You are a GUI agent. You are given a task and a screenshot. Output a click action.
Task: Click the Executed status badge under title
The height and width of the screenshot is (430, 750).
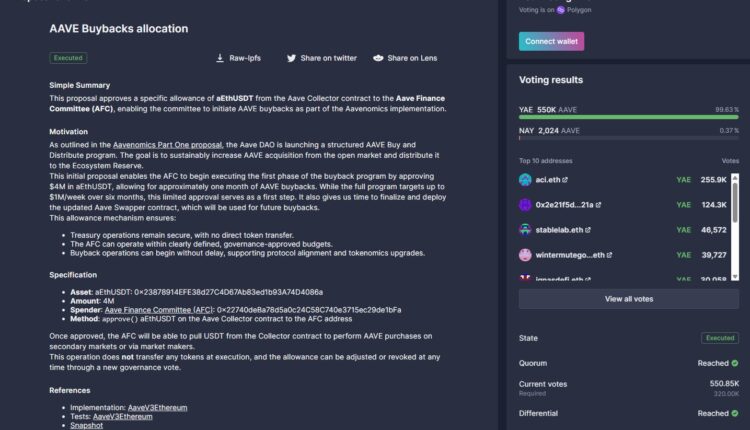[x=68, y=58]
